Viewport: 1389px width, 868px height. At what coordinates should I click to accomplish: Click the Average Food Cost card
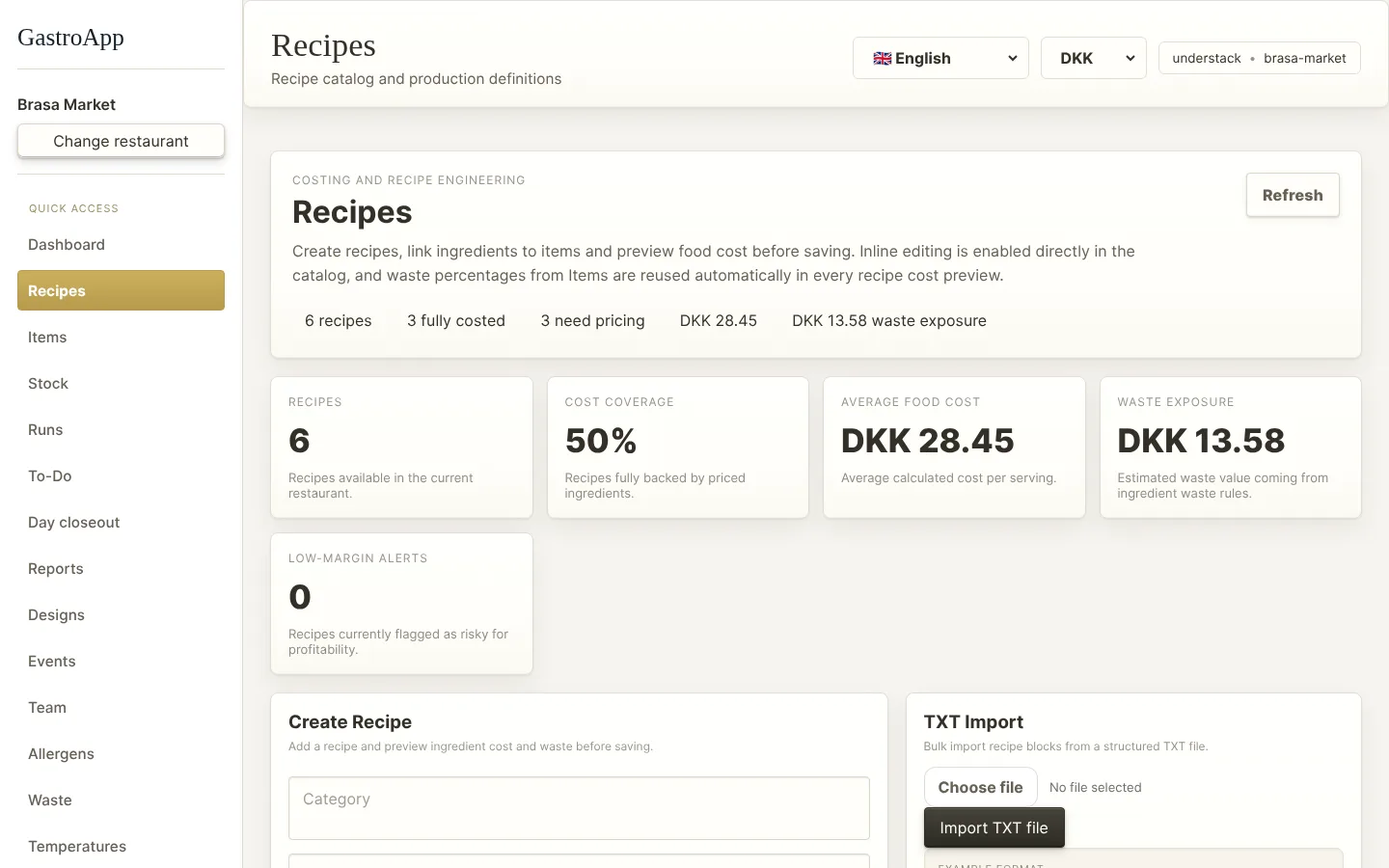pos(954,448)
